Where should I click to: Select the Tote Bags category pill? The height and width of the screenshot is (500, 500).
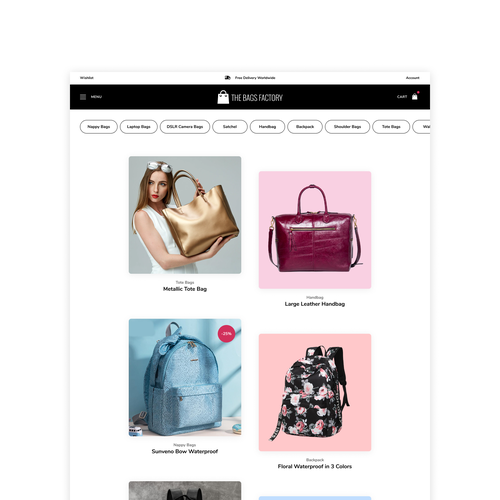pos(391,127)
